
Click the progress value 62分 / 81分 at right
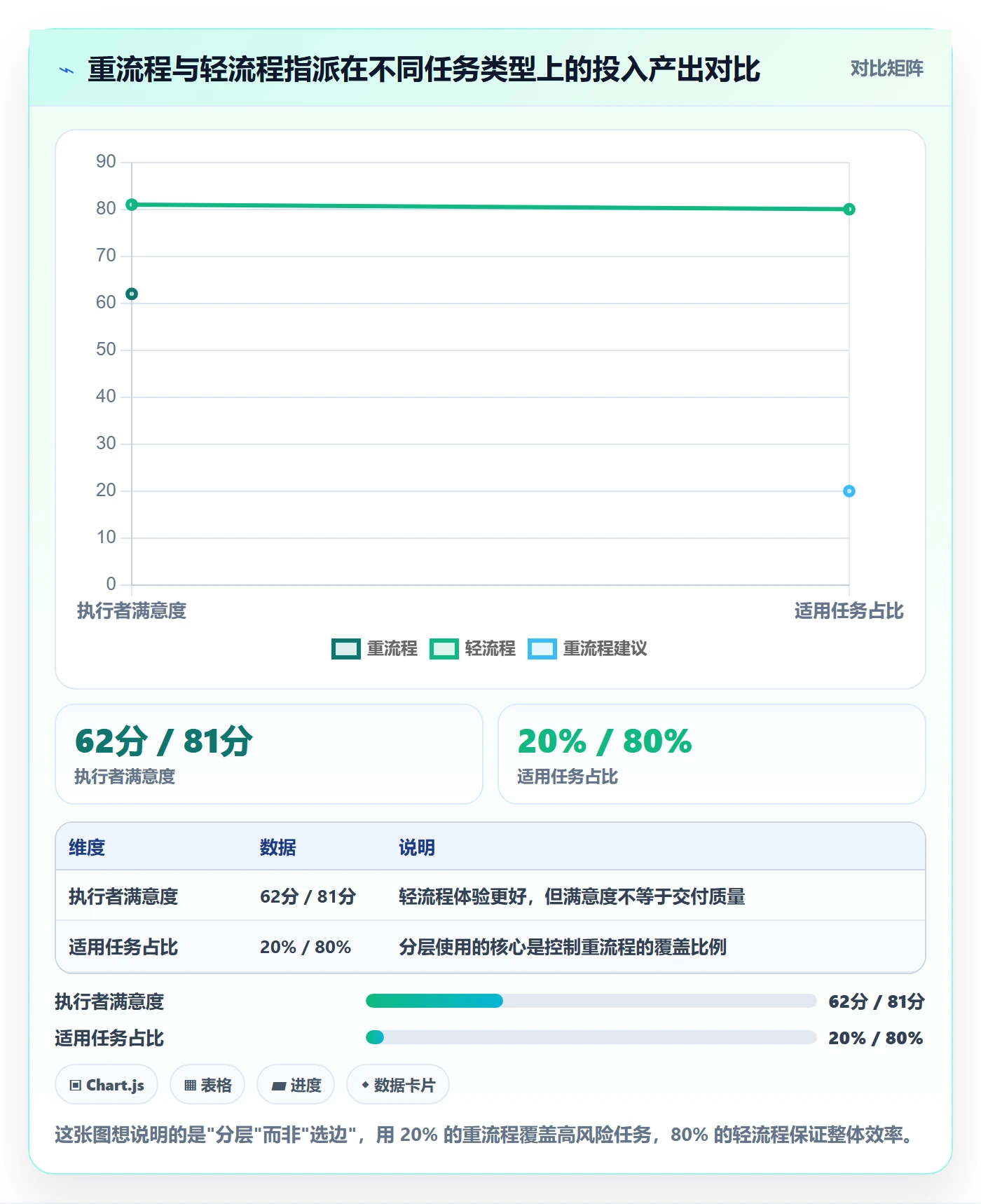pos(876,1001)
